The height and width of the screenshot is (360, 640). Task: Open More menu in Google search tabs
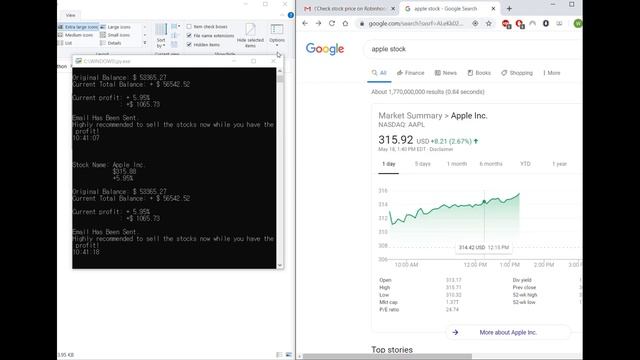[551, 73]
